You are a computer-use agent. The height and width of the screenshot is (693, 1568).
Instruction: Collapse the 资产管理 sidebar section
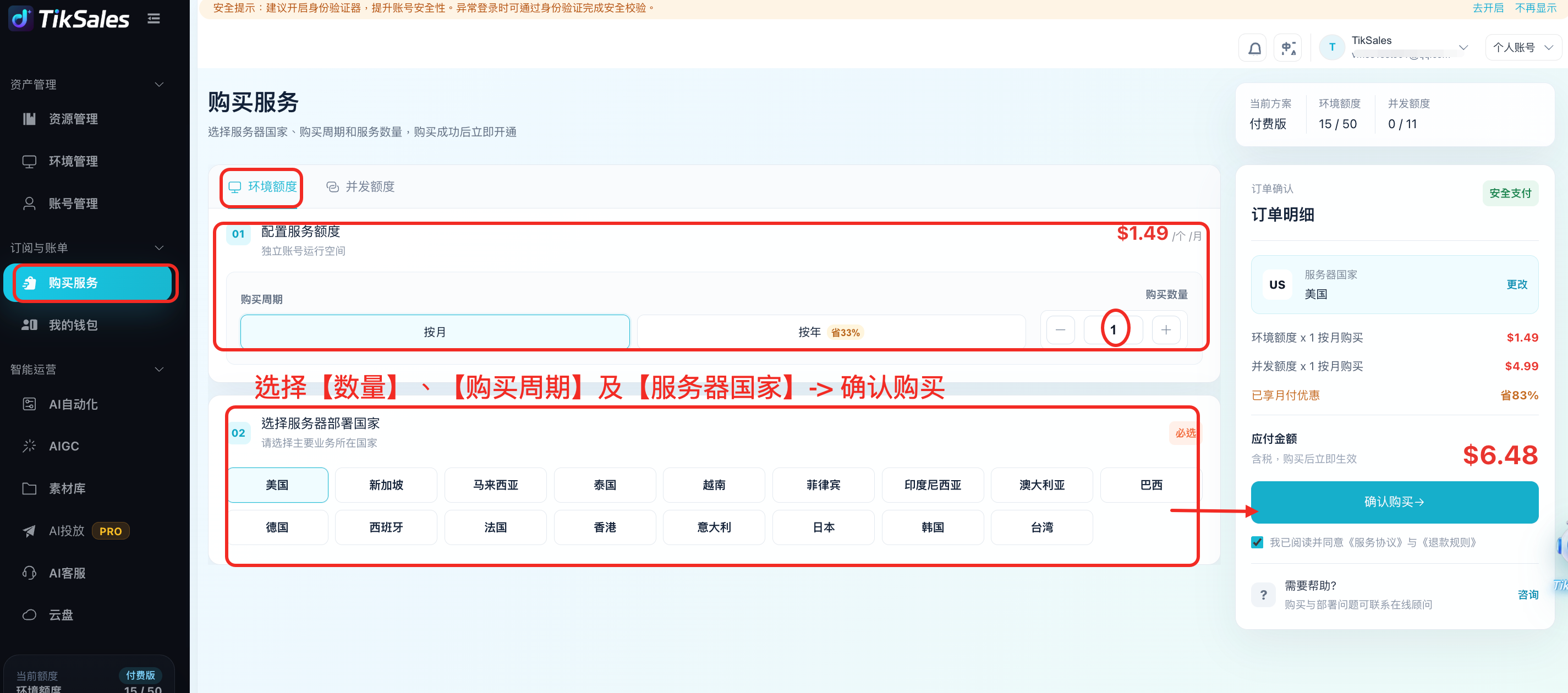159,85
